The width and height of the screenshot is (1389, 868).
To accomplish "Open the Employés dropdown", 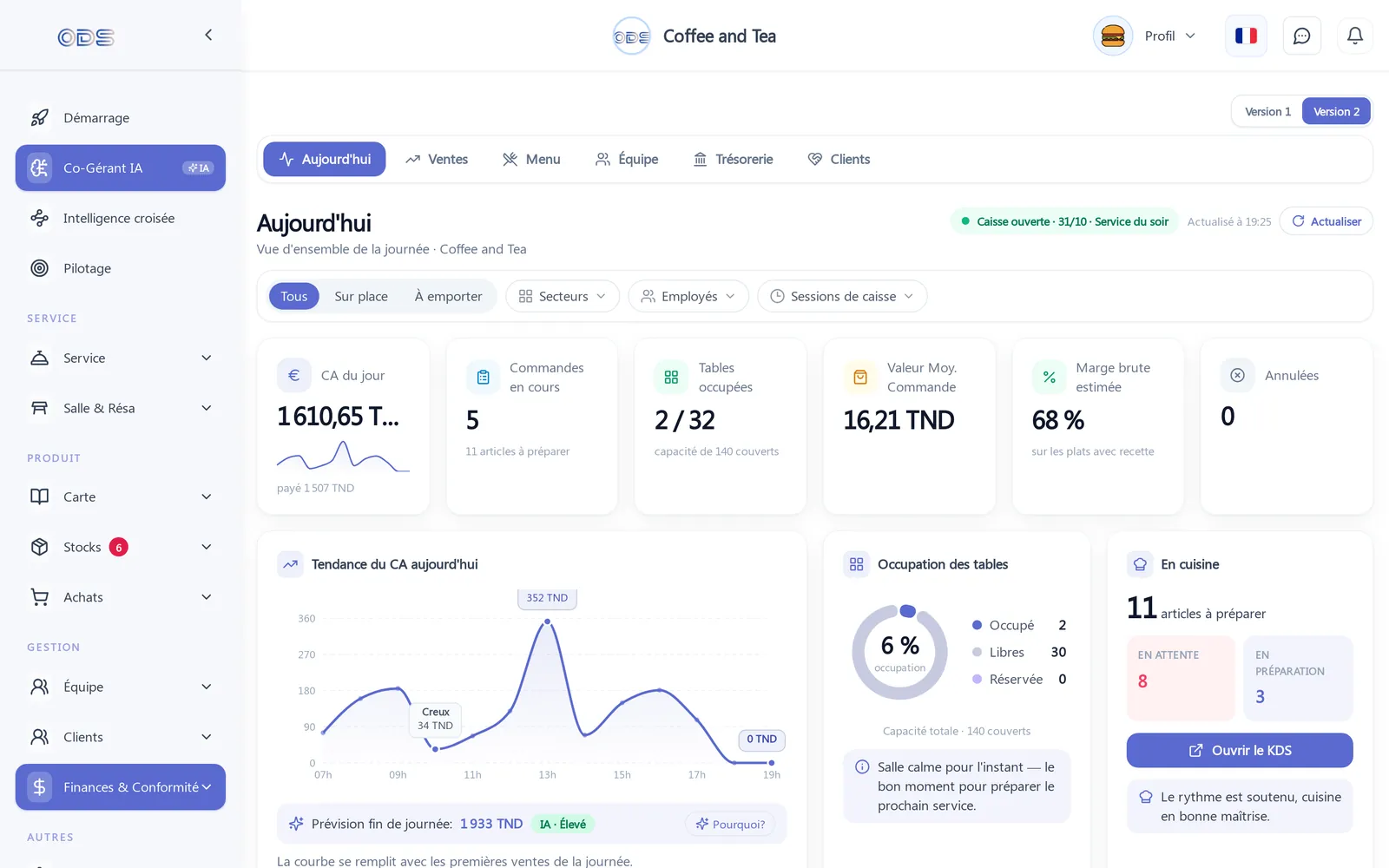I will pos(688,296).
